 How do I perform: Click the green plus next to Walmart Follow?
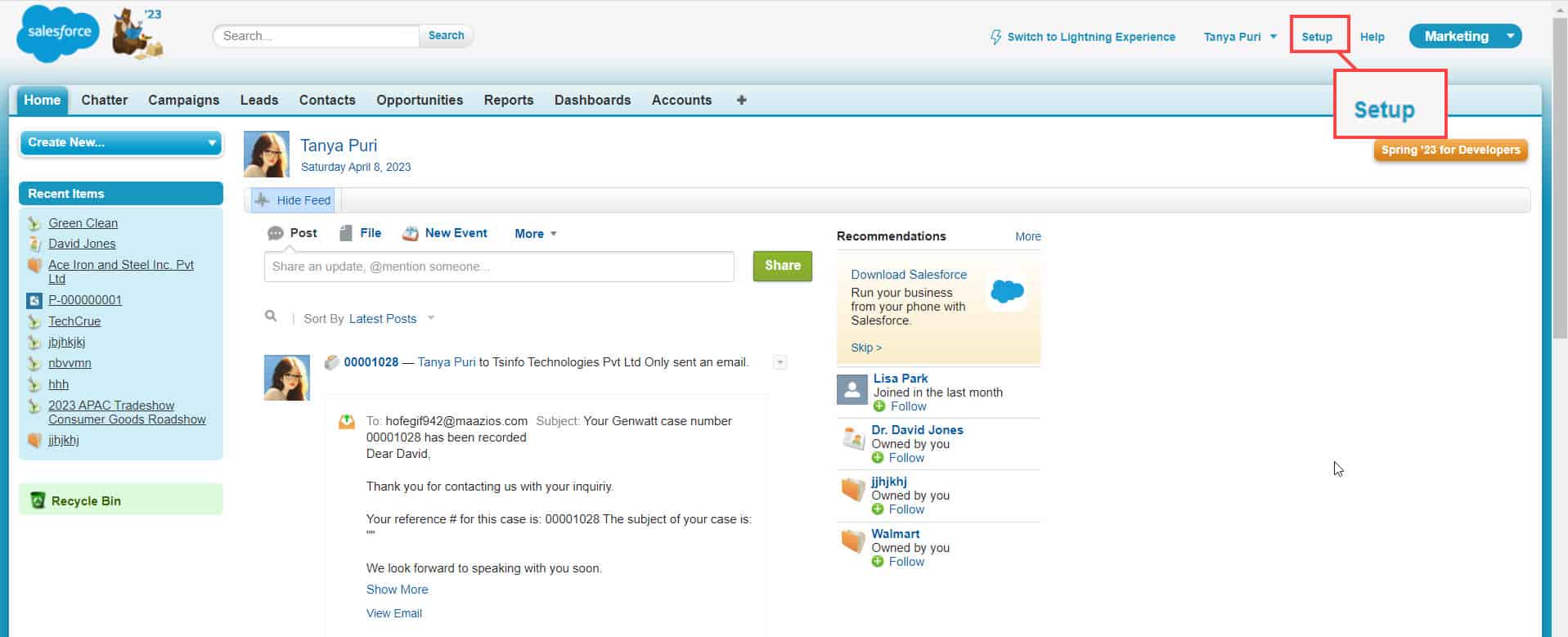878,562
